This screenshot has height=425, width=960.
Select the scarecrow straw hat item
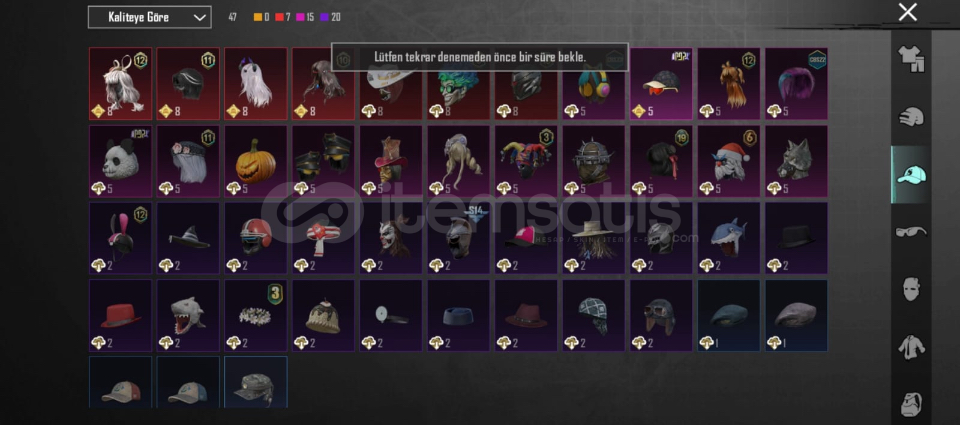[593, 238]
